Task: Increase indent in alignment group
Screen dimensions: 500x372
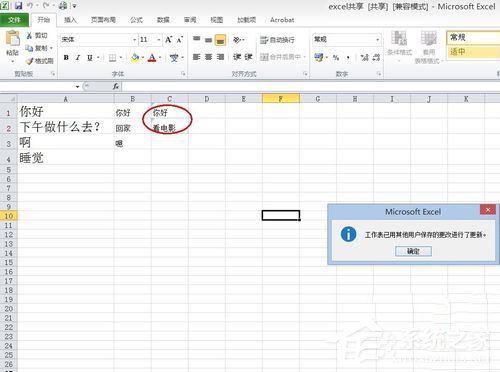Action: pos(248,57)
